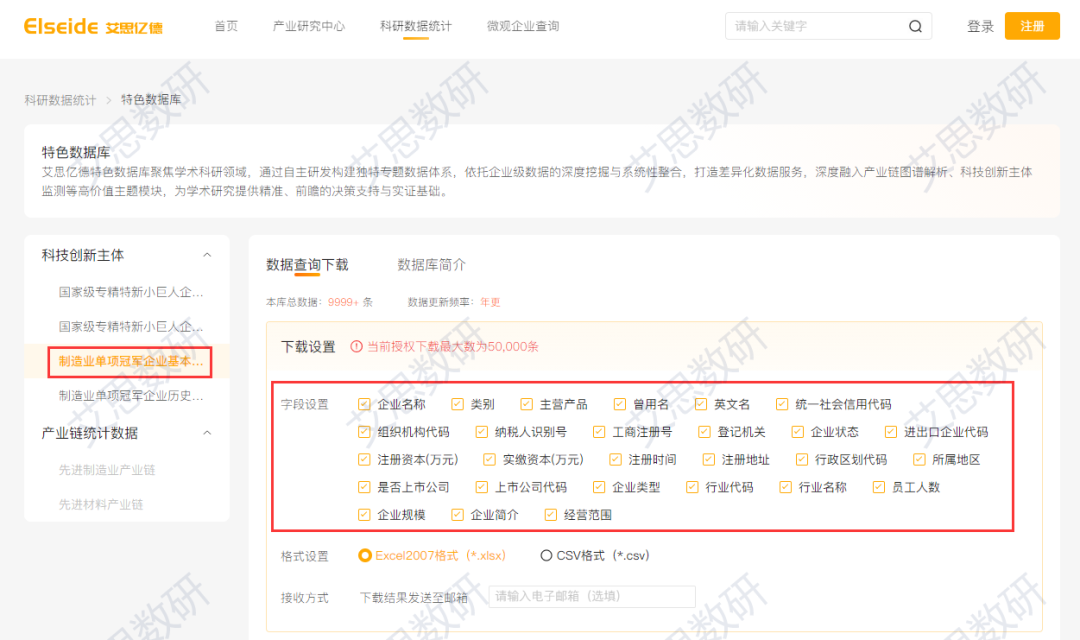The width and height of the screenshot is (1080, 640).
Task: Toggle the 行业代码 checkbox
Action: 692,487
